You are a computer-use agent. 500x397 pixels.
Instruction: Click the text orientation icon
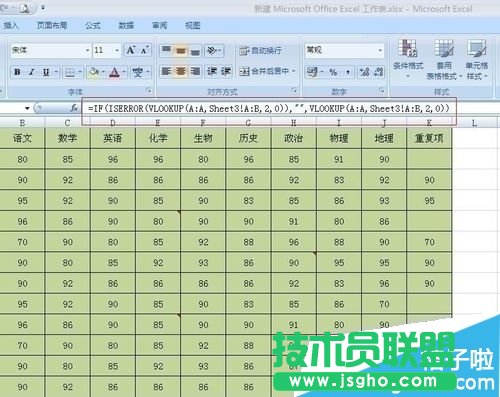212,51
